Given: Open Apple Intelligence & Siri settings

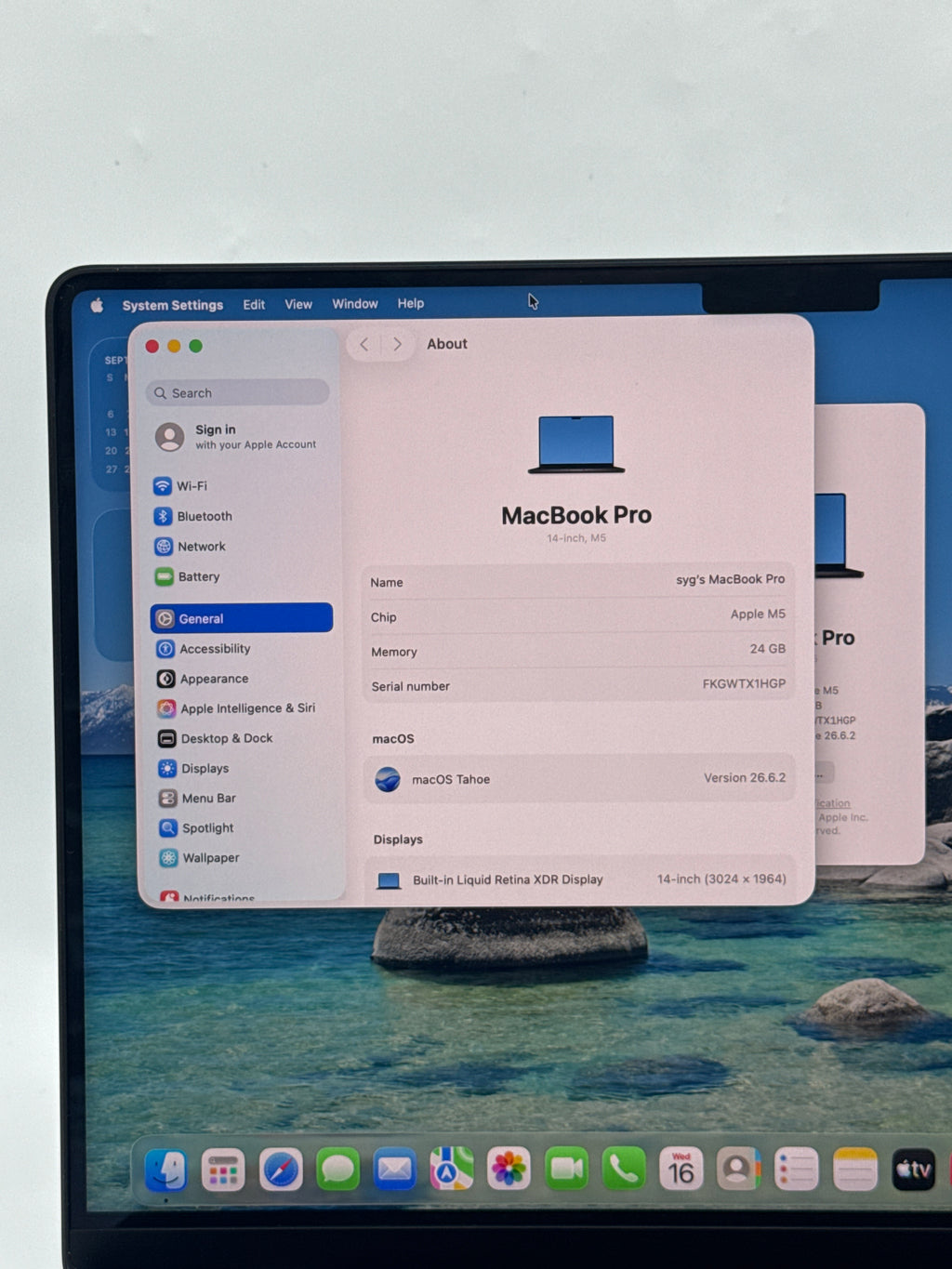Looking at the screenshot, I should [236, 708].
